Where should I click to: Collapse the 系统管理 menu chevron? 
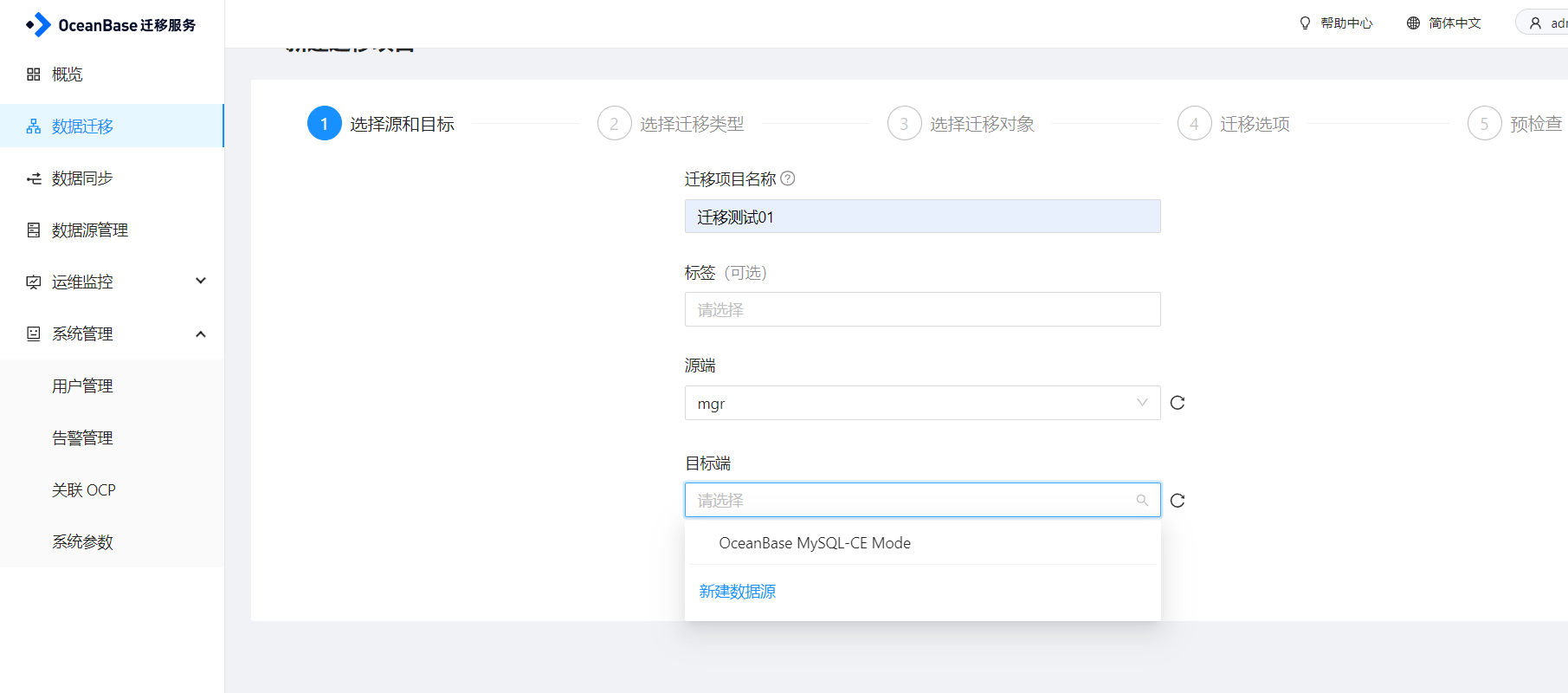(x=201, y=334)
